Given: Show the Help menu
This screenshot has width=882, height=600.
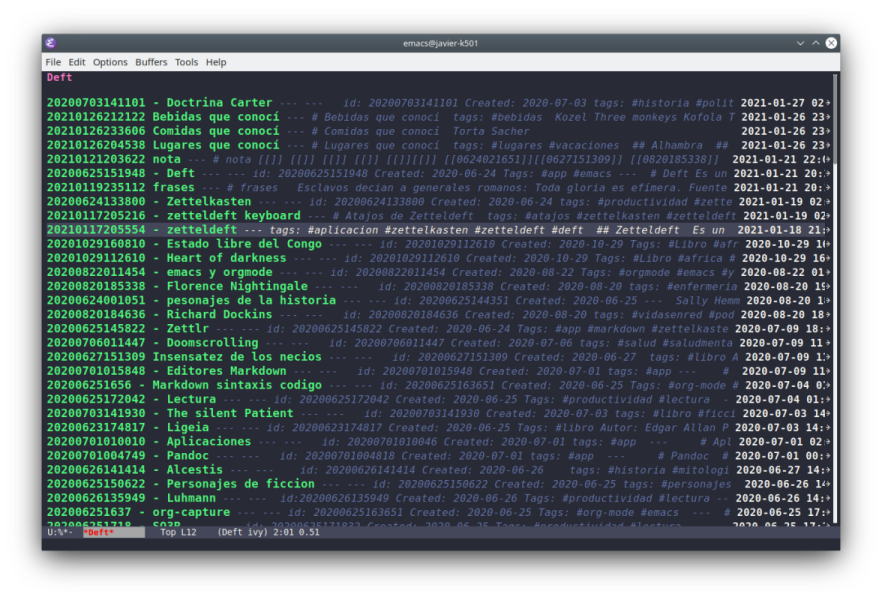Looking at the screenshot, I should pos(216,62).
